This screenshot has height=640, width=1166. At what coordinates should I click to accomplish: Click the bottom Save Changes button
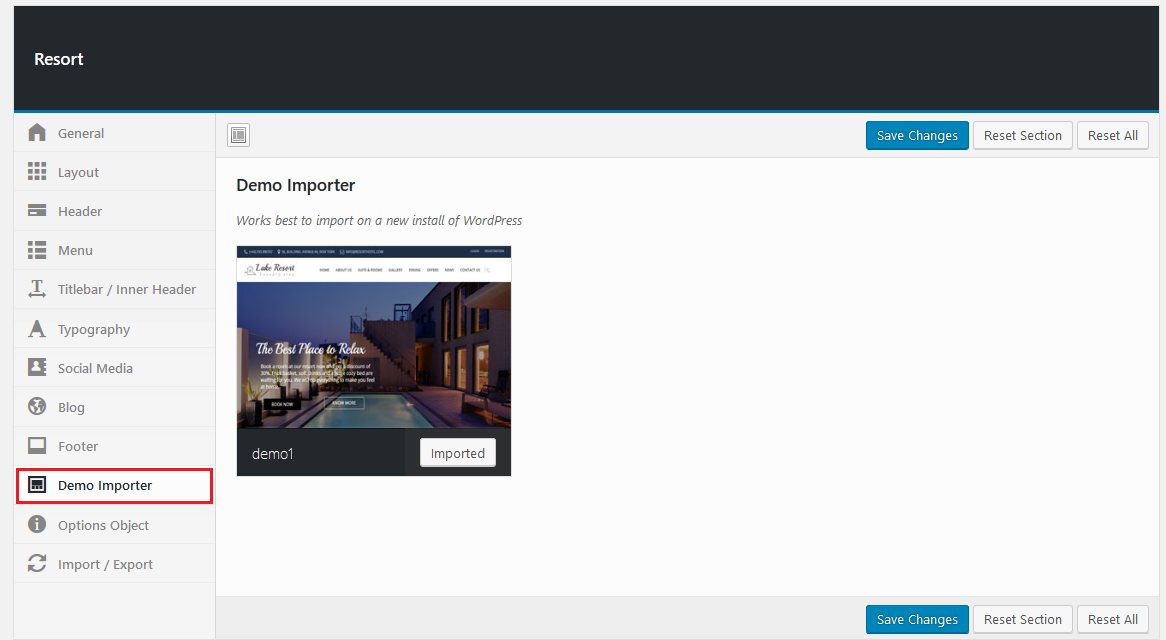click(917, 619)
